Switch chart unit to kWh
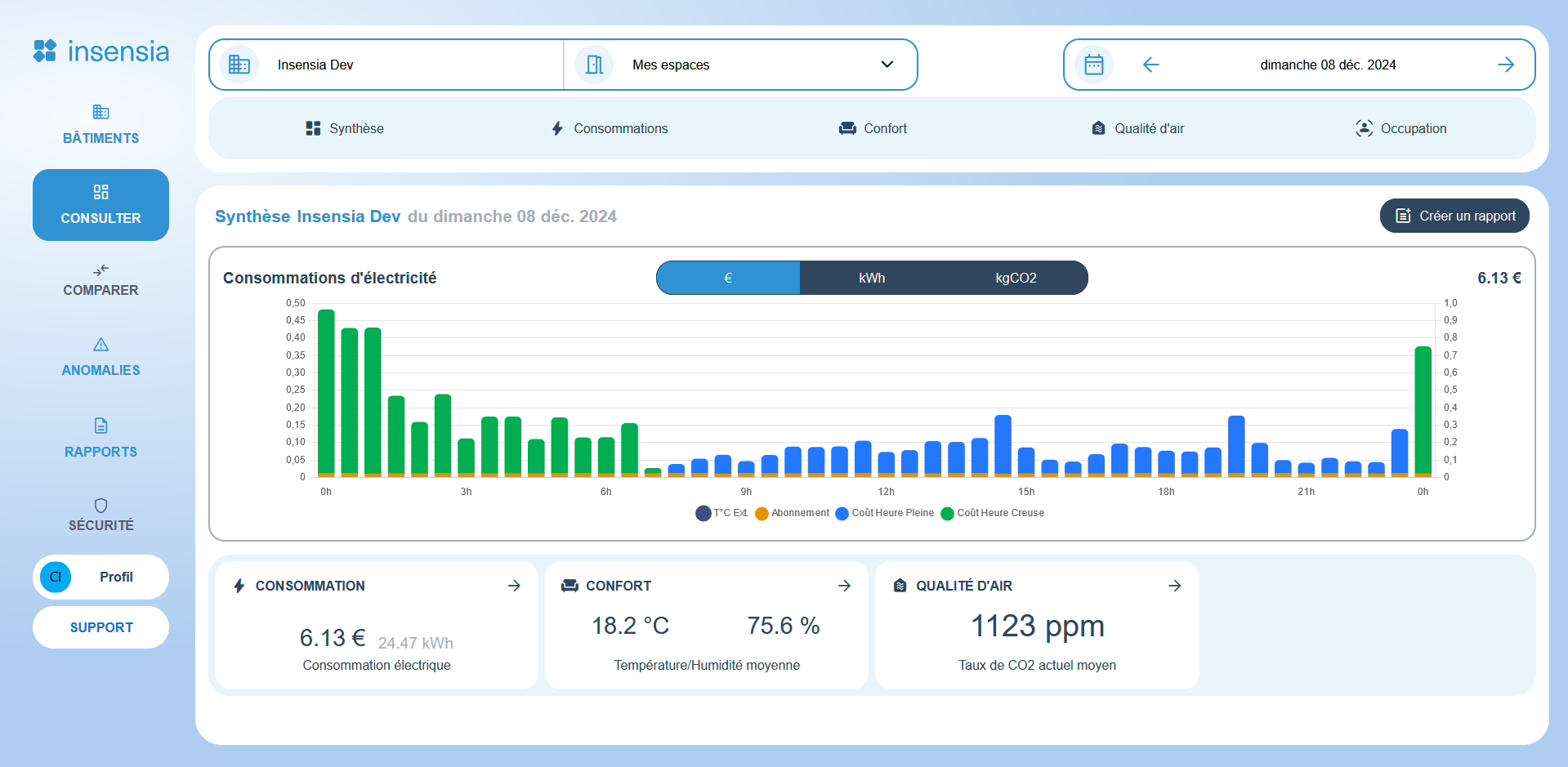The width and height of the screenshot is (1568, 767). tap(872, 278)
